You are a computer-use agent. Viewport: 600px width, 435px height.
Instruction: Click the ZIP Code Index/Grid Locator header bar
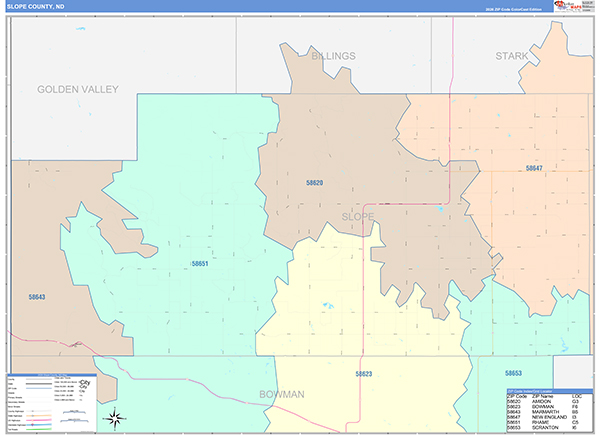(550, 391)
